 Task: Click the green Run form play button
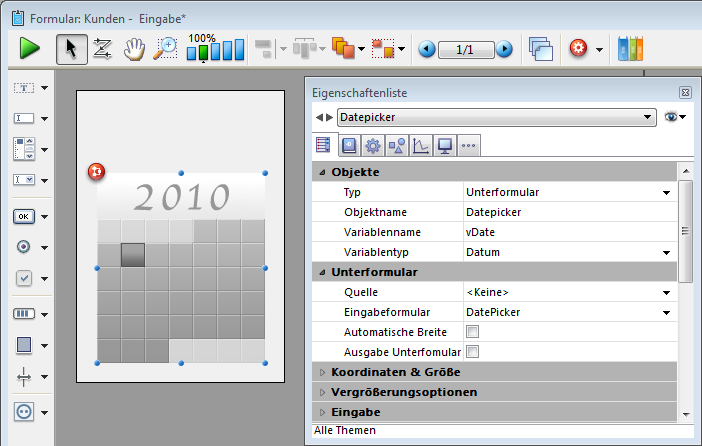point(29,48)
